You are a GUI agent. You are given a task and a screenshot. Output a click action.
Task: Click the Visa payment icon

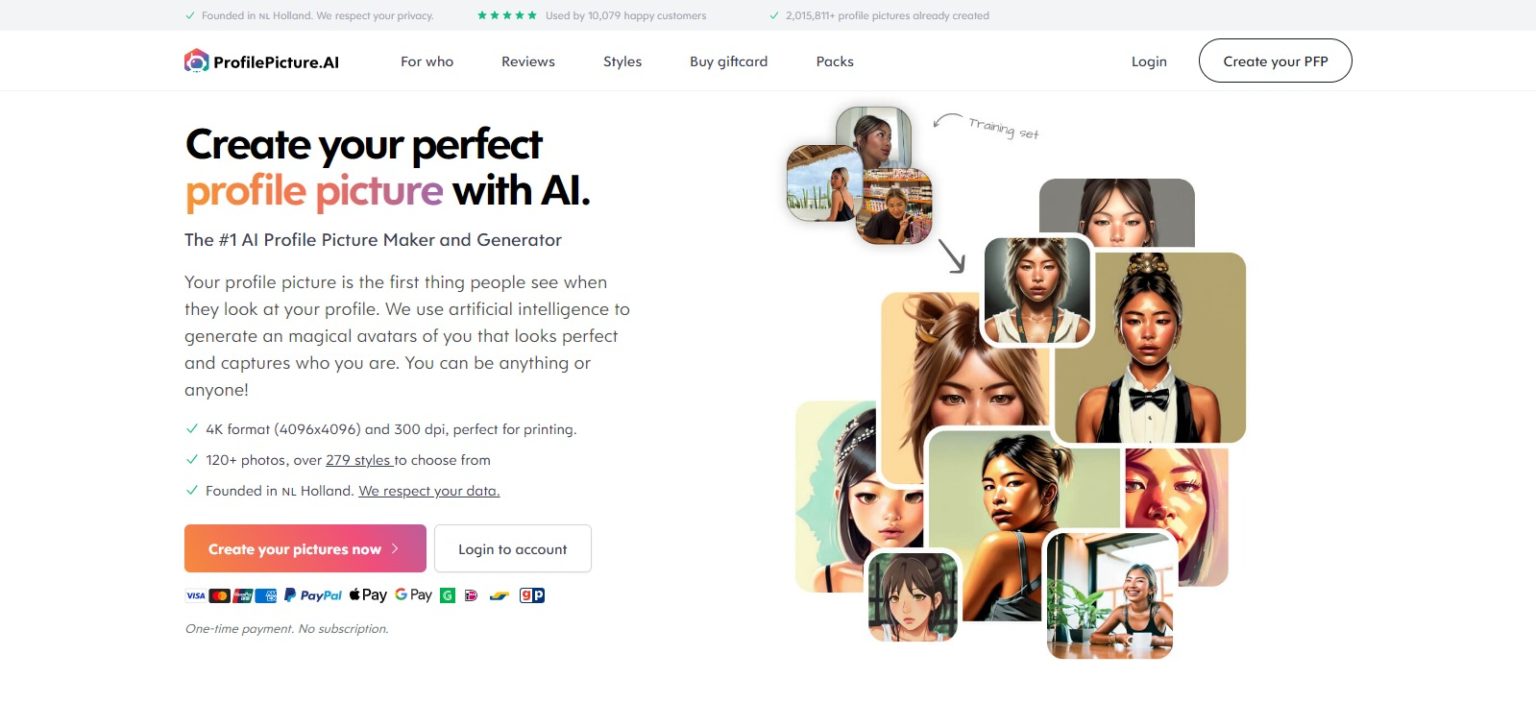[x=195, y=595]
